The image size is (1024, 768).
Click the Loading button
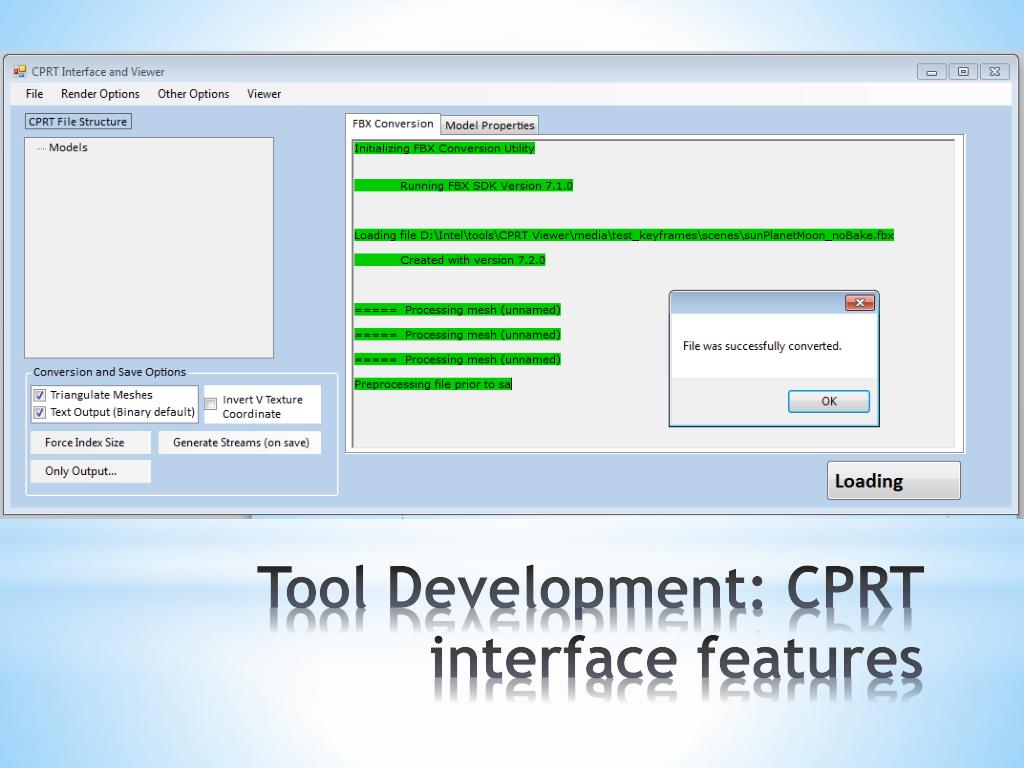[893, 481]
